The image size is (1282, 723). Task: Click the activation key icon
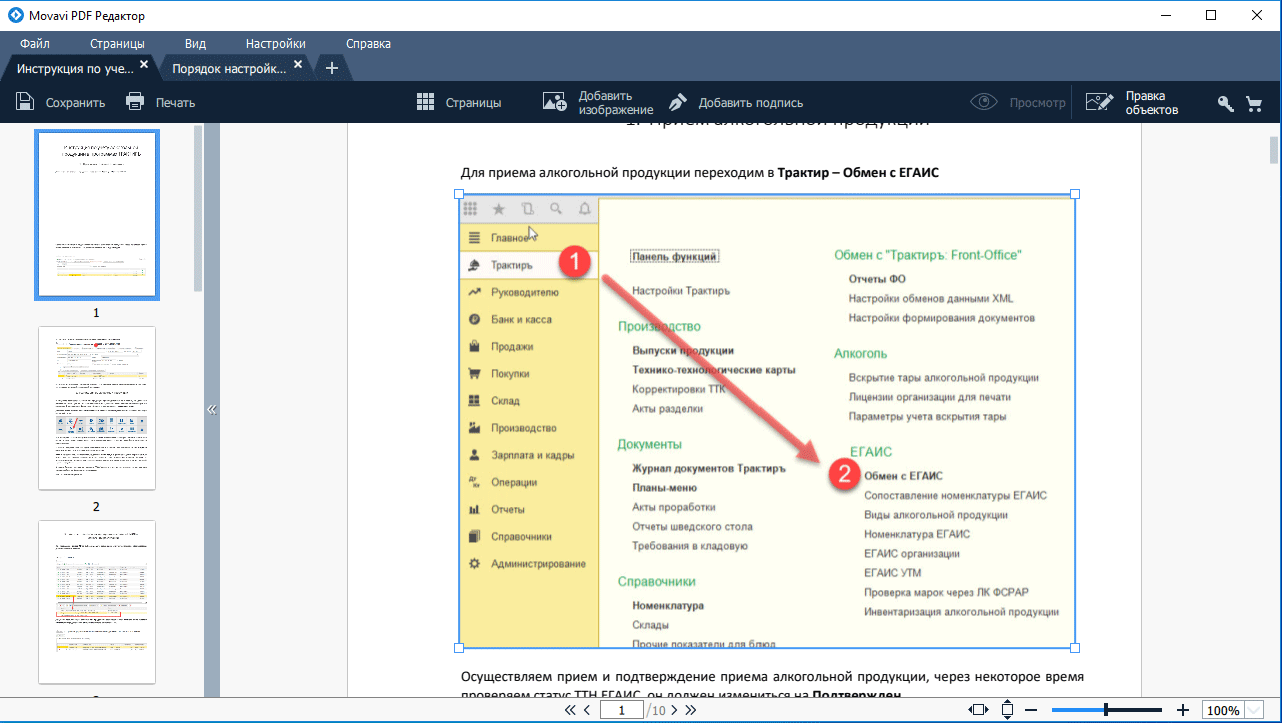coord(1225,103)
